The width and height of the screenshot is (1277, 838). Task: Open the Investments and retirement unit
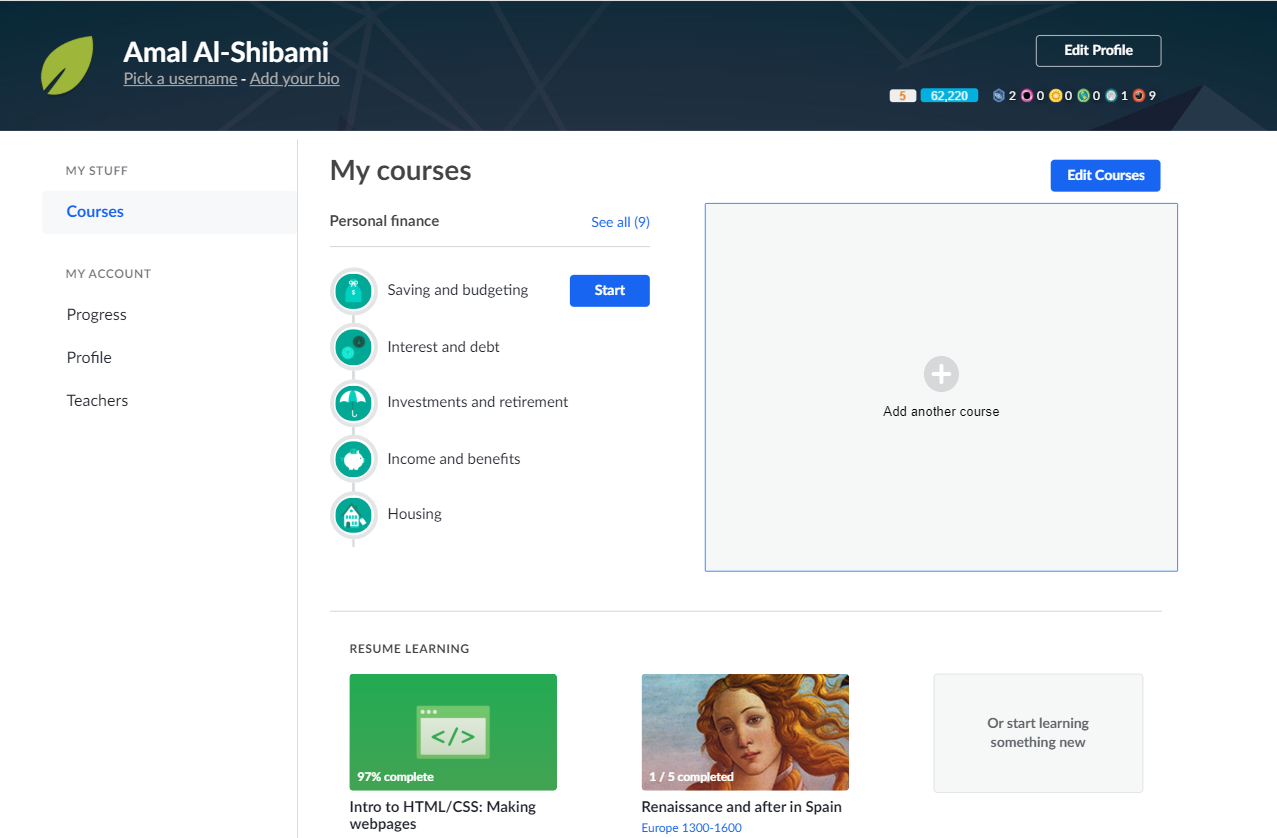tap(478, 402)
